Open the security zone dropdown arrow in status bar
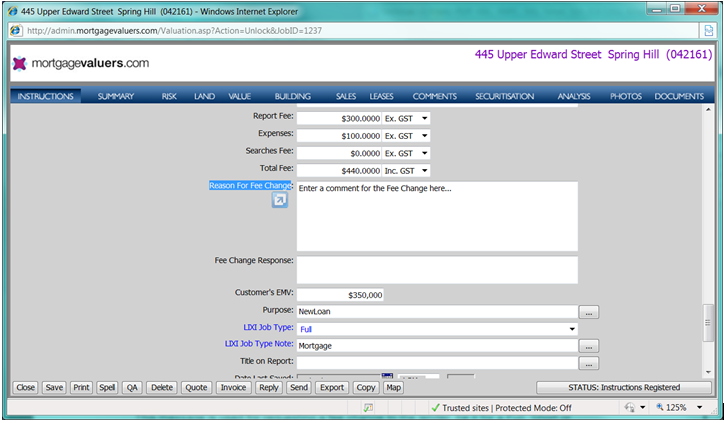The width and height of the screenshot is (724, 423). 642,407
